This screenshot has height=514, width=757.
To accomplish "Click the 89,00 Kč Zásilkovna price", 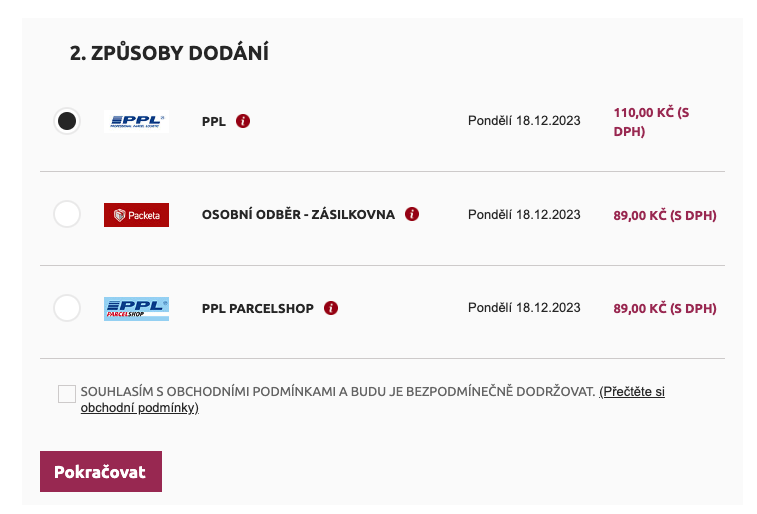I will click(665, 215).
